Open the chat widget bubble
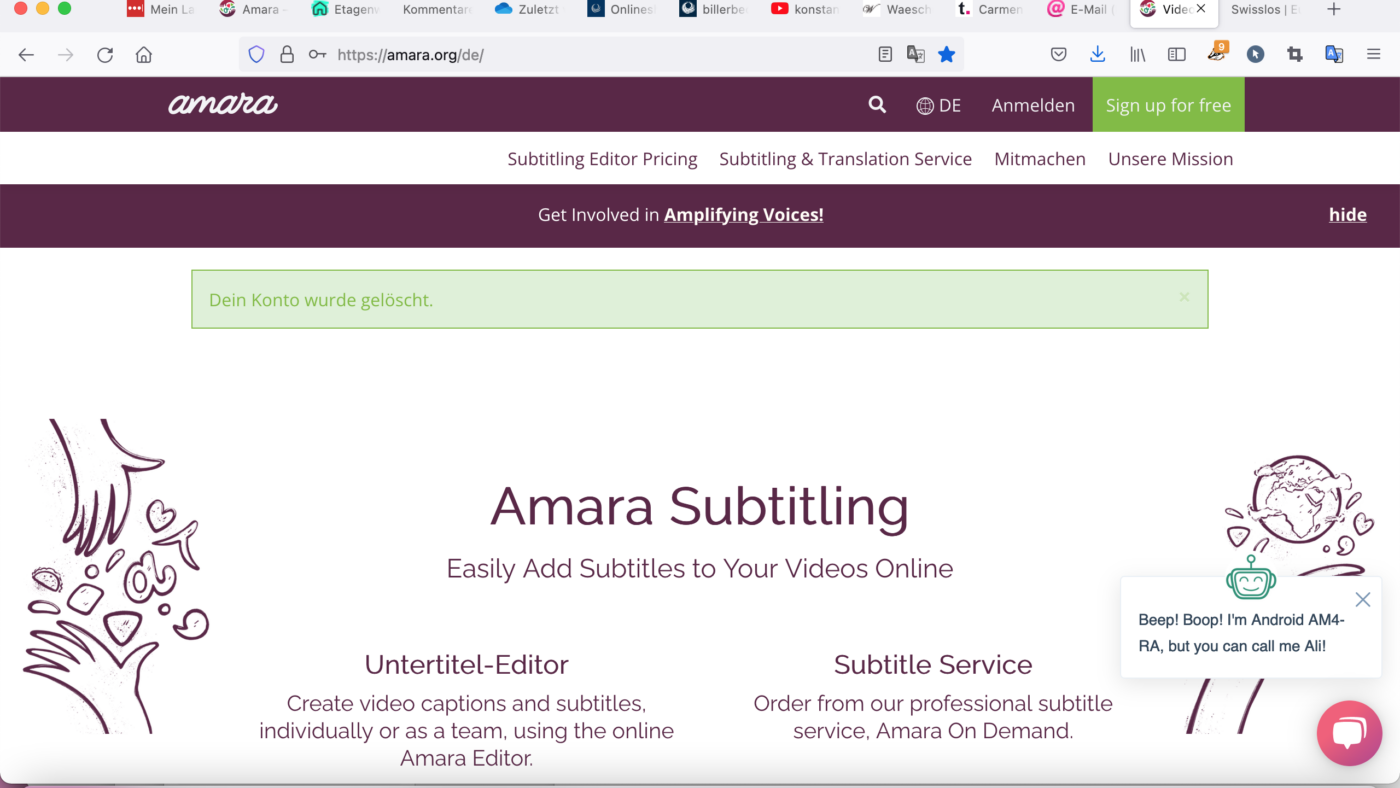Viewport: 1400px width, 788px height. (x=1349, y=733)
